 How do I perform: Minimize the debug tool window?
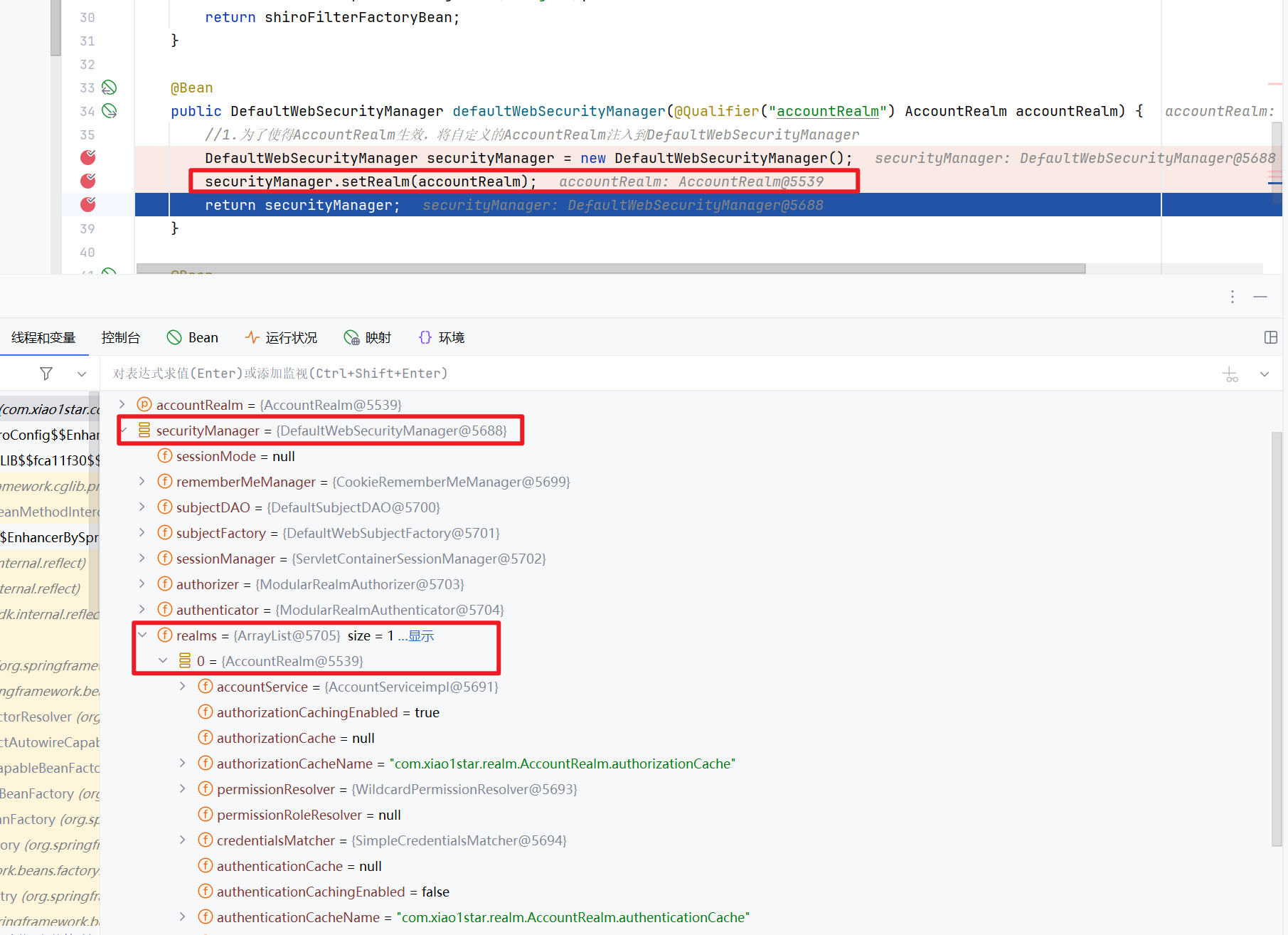pyautogui.click(x=1260, y=297)
